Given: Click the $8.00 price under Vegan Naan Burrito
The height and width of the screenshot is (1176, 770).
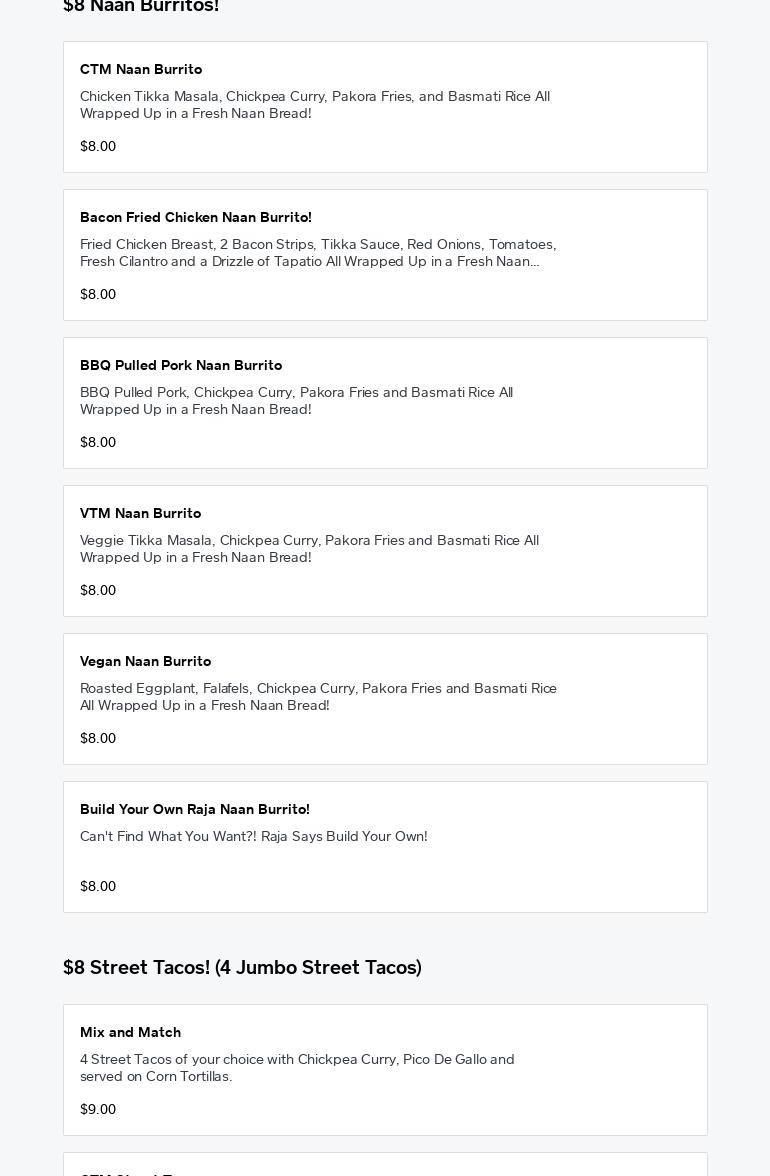Looking at the screenshot, I should click(98, 738).
